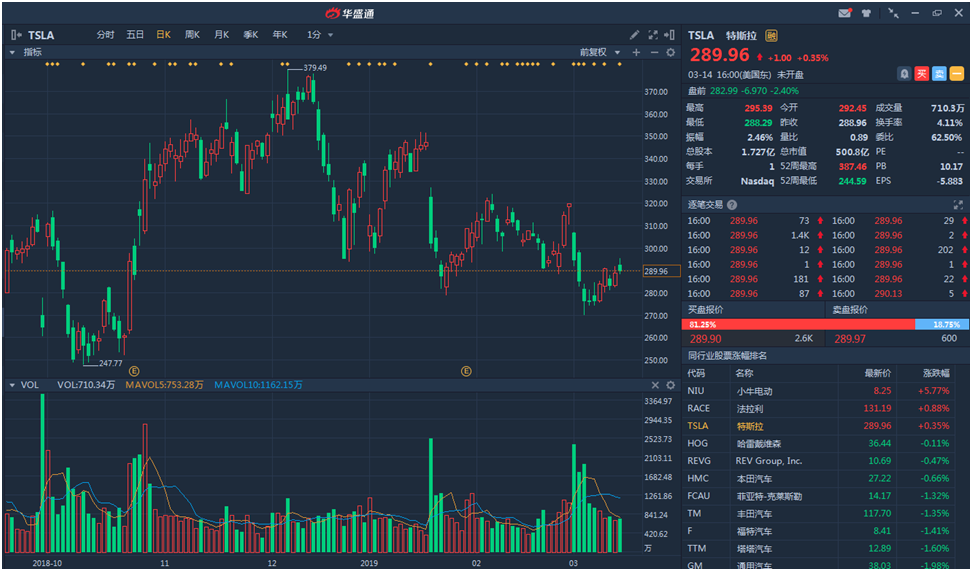Open the skin theme shirt icon
Screen dimensions: 972x571
(866, 13)
